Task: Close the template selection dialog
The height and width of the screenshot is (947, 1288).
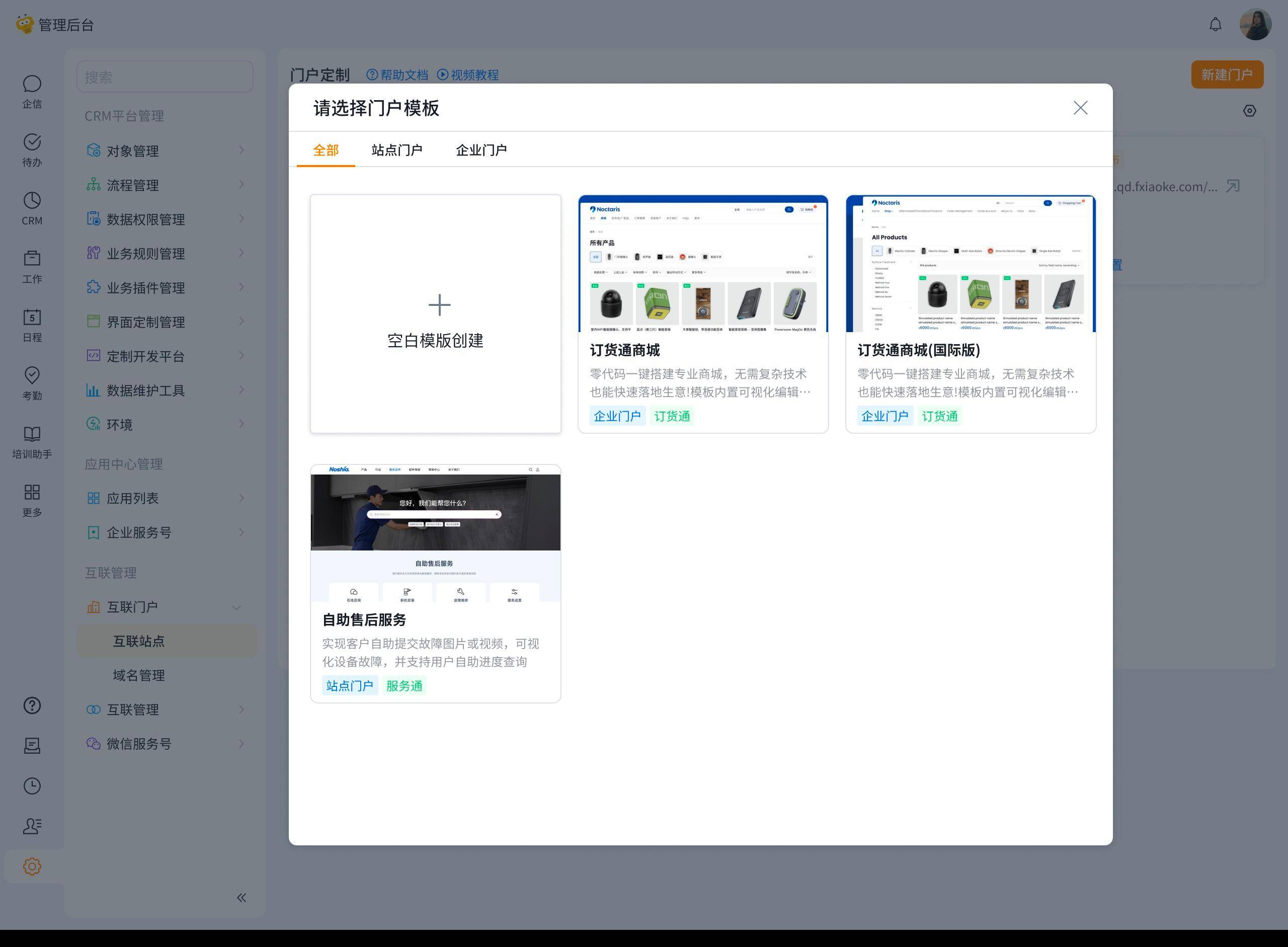Action: click(x=1080, y=108)
